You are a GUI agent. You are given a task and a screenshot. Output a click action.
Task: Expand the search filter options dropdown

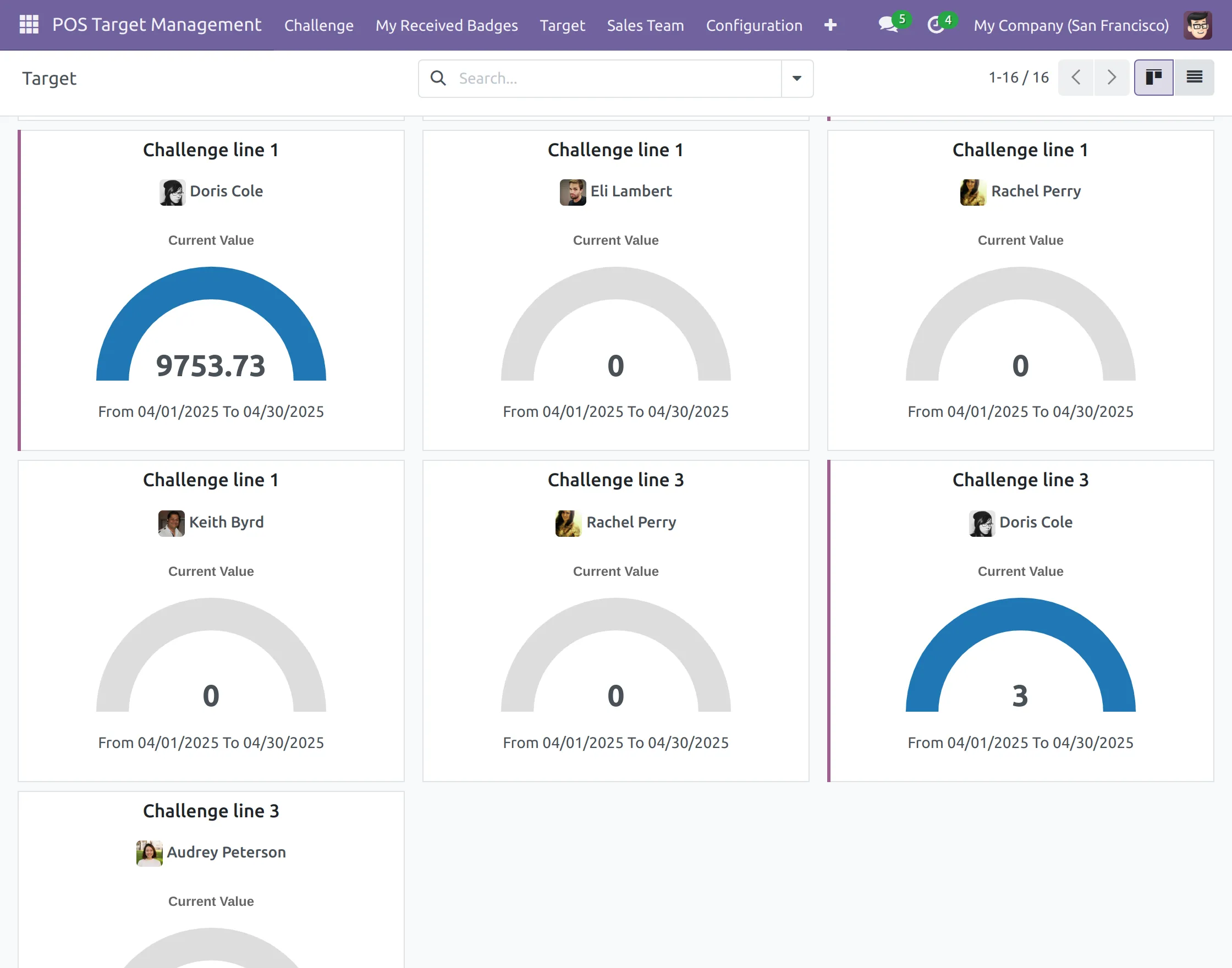pyautogui.click(x=797, y=78)
